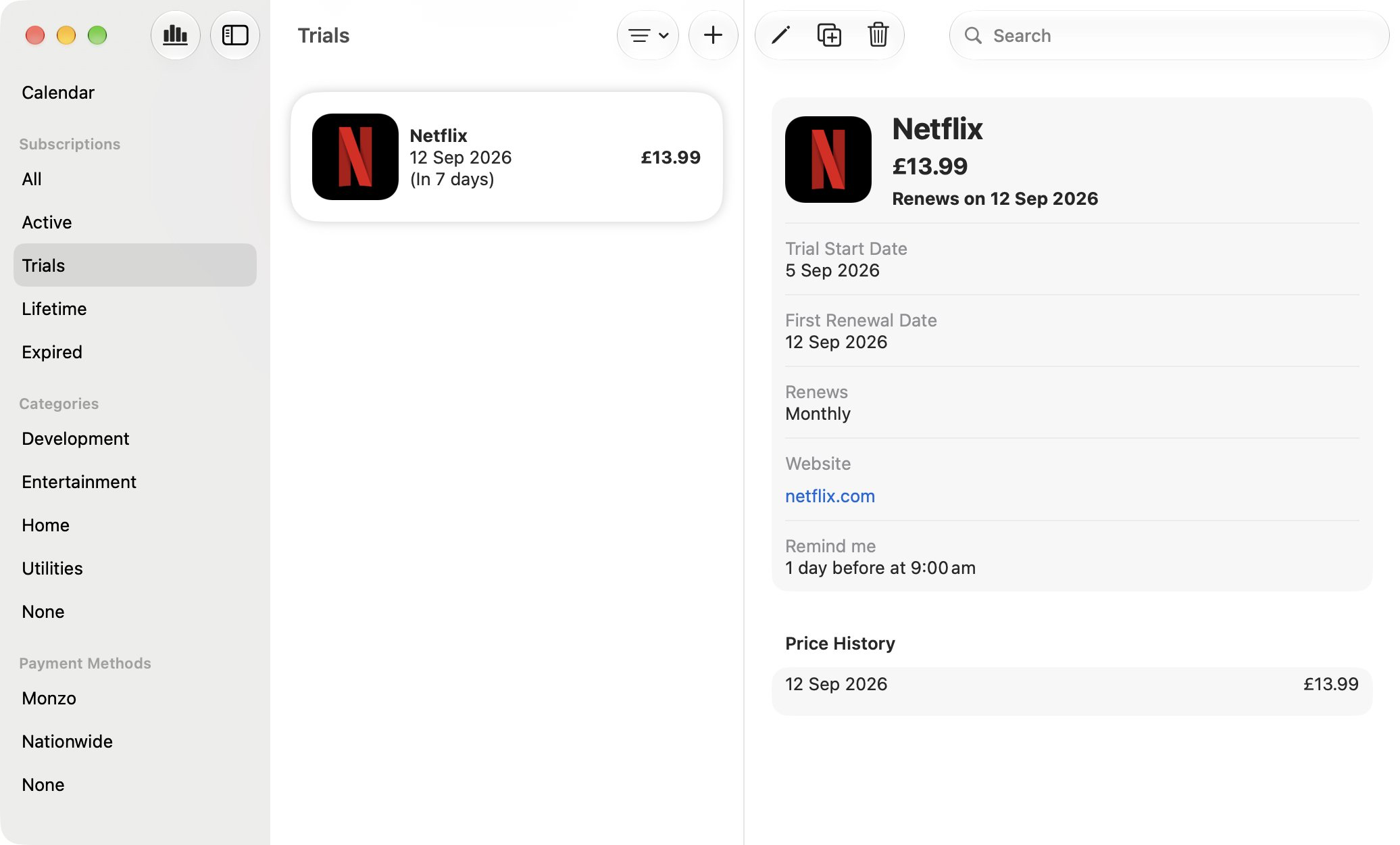The image size is (1400, 845).
Task: Click the £13.99 price in list card
Action: 671,158
